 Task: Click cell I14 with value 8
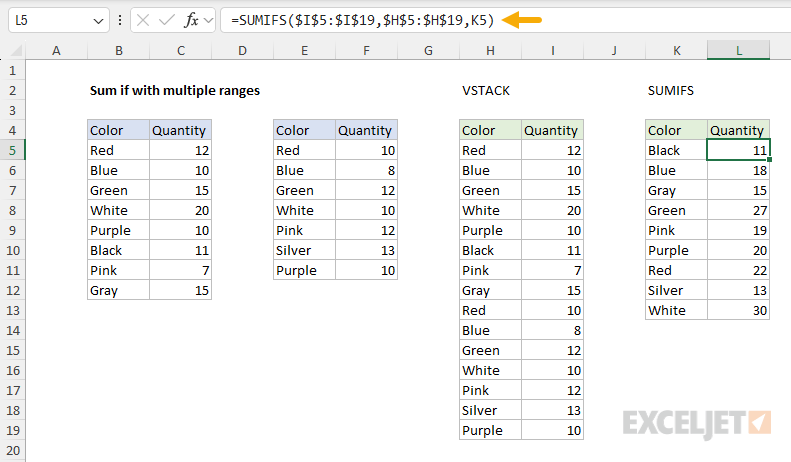pyautogui.click(x=552, y=330)
